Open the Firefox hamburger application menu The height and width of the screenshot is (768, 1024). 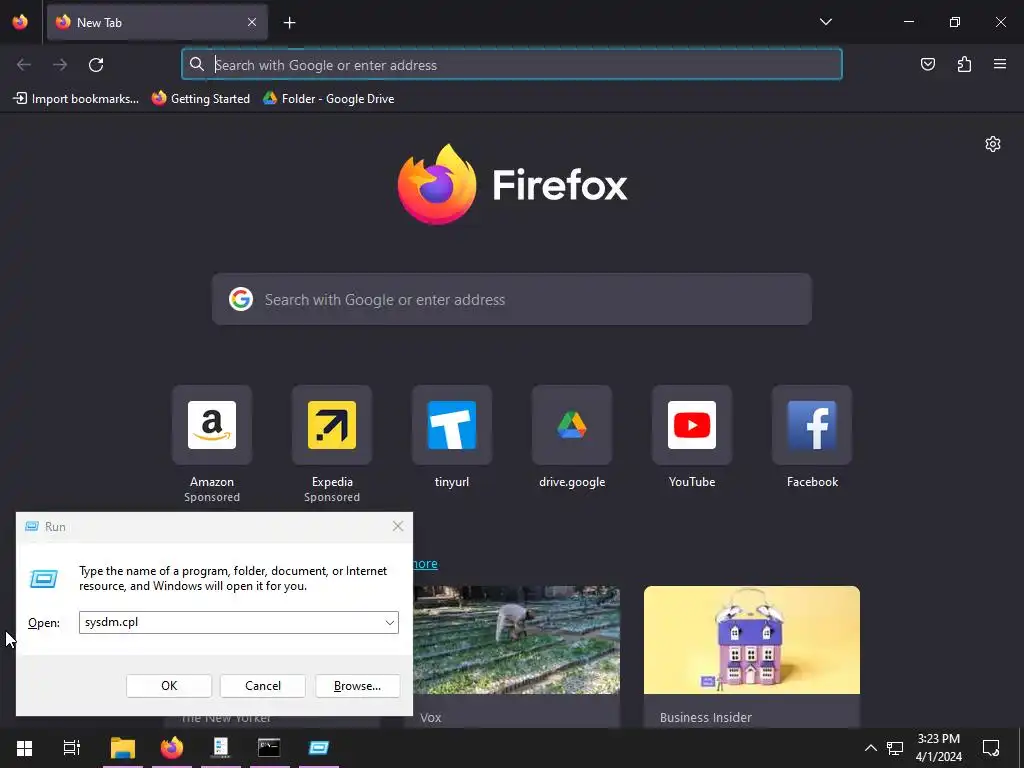1000,64
